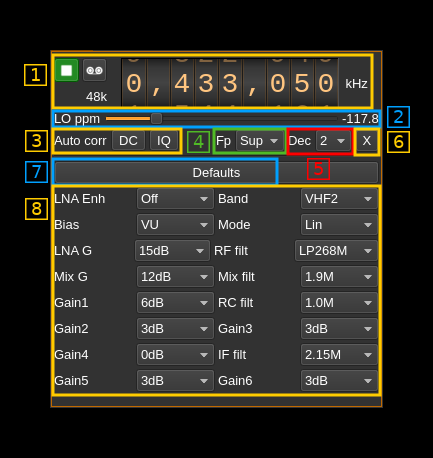Expand the LNA G 15dB dropdown
433x458 pixels.
[173, 251]
